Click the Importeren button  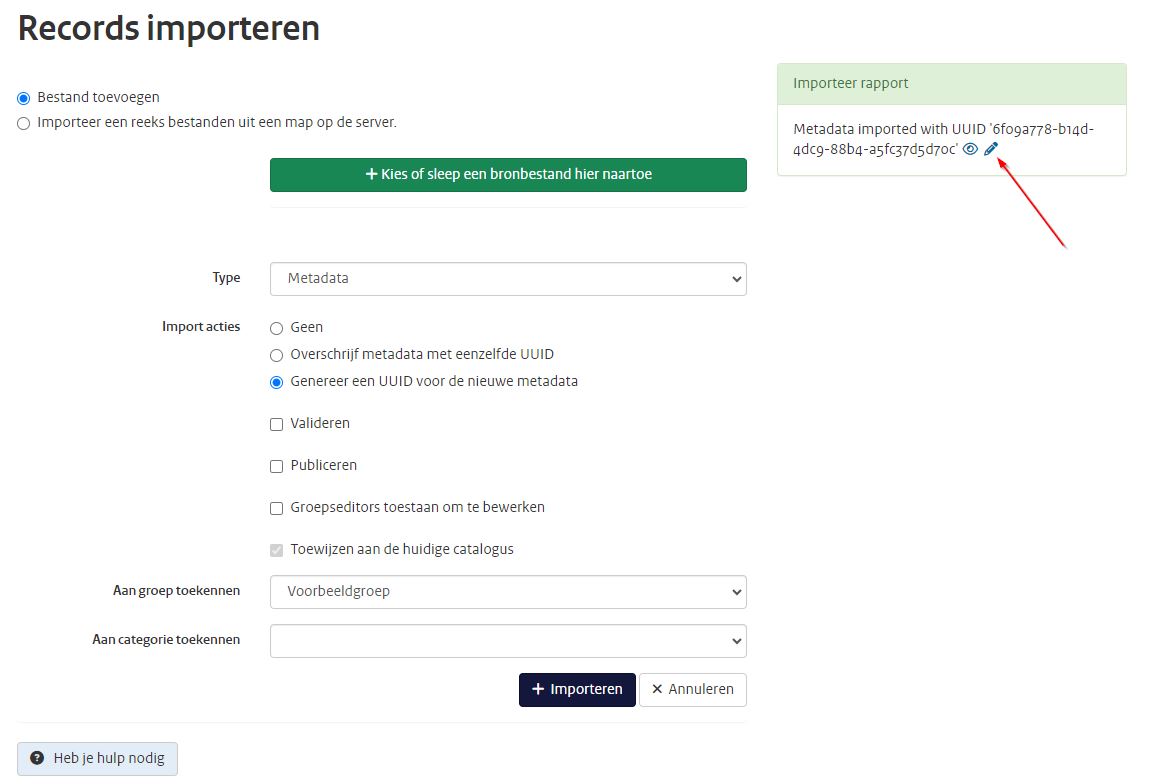pos(577,689)
